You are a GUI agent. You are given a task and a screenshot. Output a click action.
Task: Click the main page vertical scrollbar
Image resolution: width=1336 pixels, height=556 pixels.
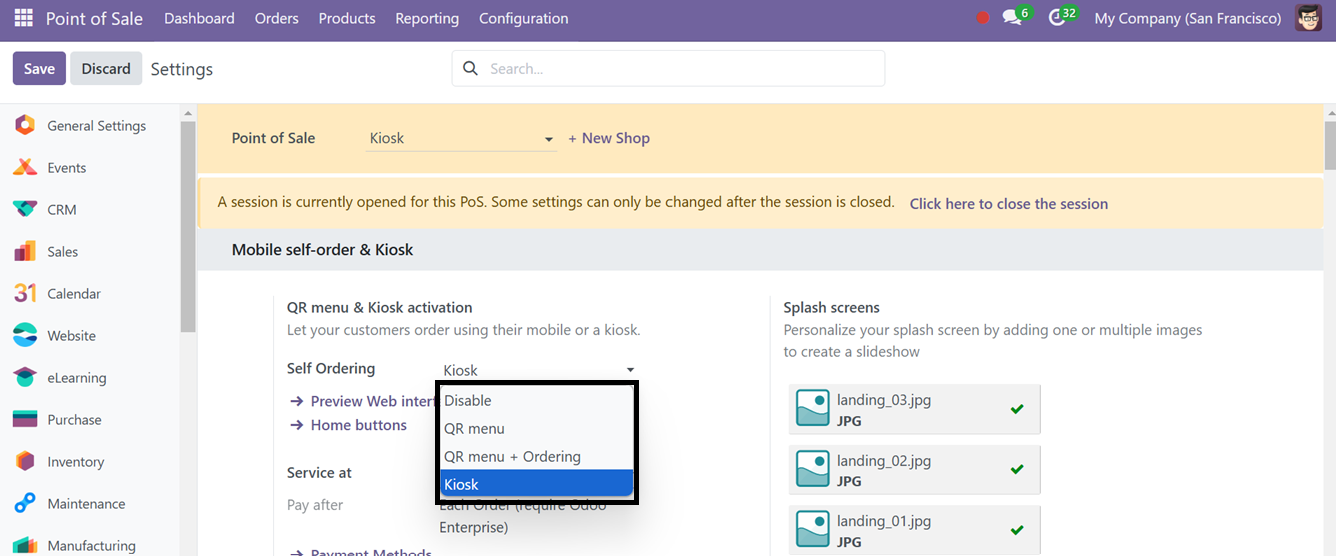[1329, 146]
